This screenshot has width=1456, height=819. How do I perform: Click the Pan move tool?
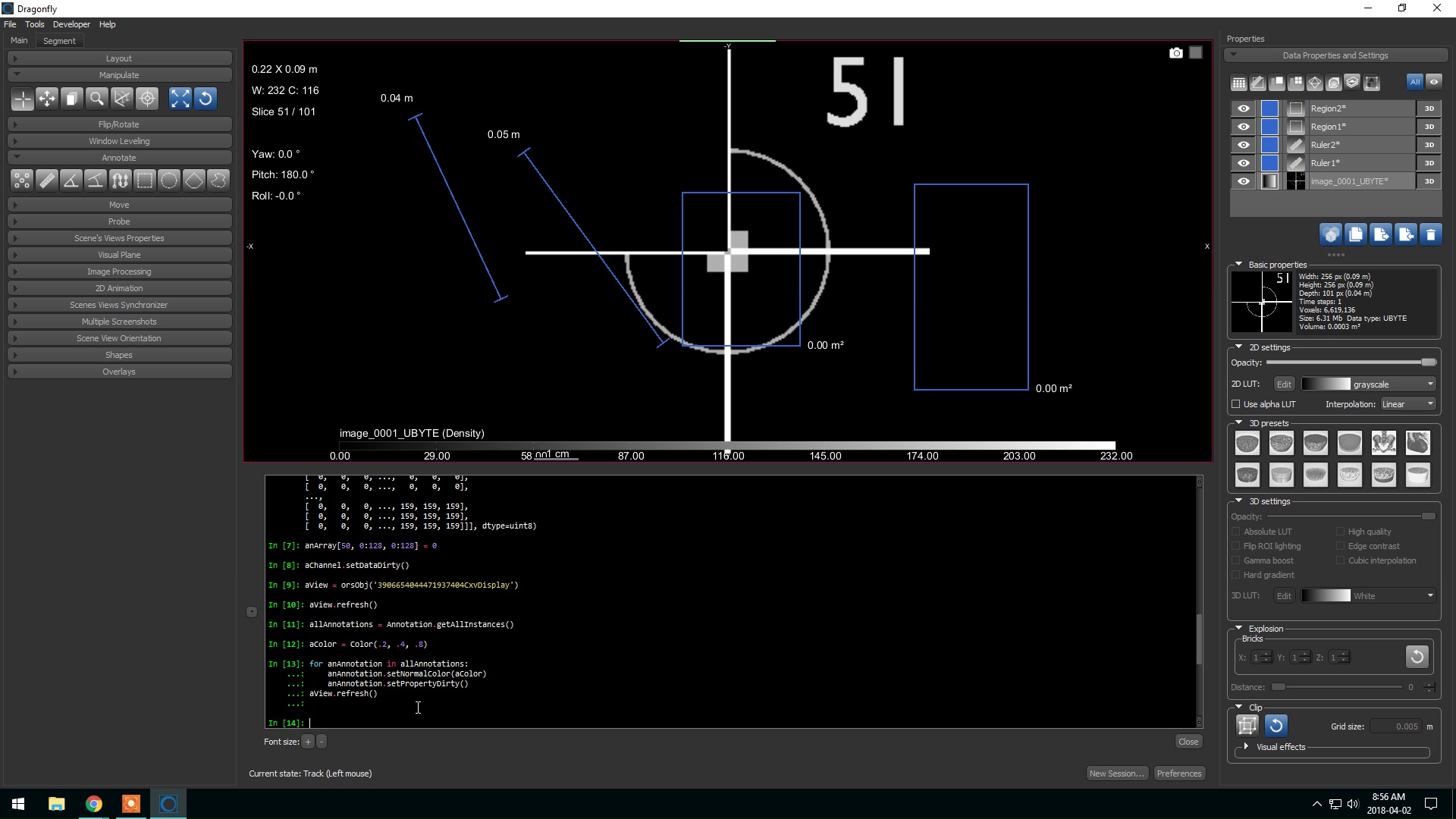(x=47, y=99)
